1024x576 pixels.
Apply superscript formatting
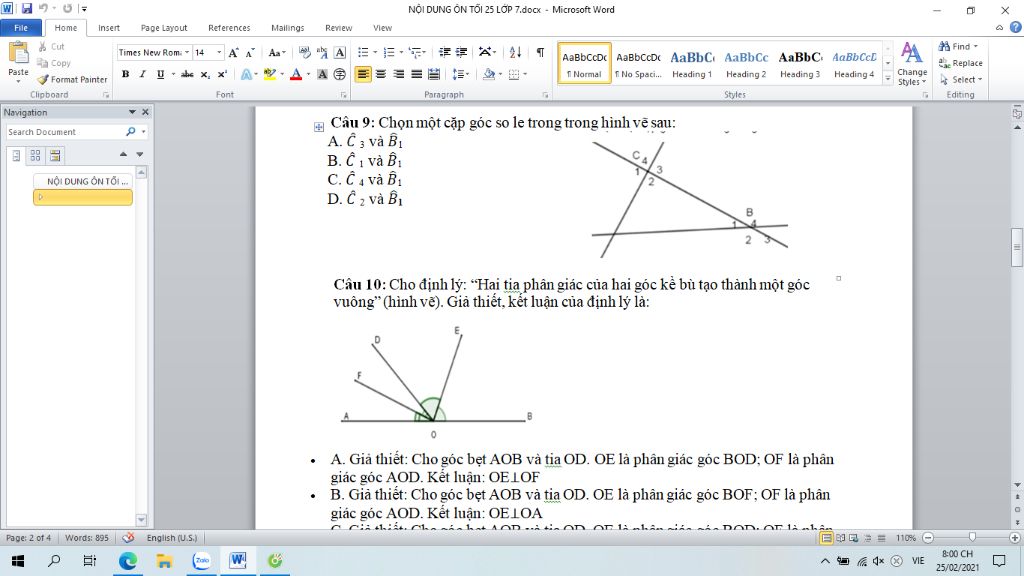pos(222,74)
